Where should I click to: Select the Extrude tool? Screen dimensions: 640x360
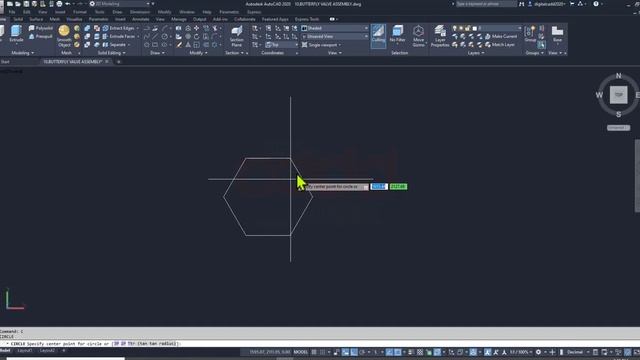pos(16,33)
